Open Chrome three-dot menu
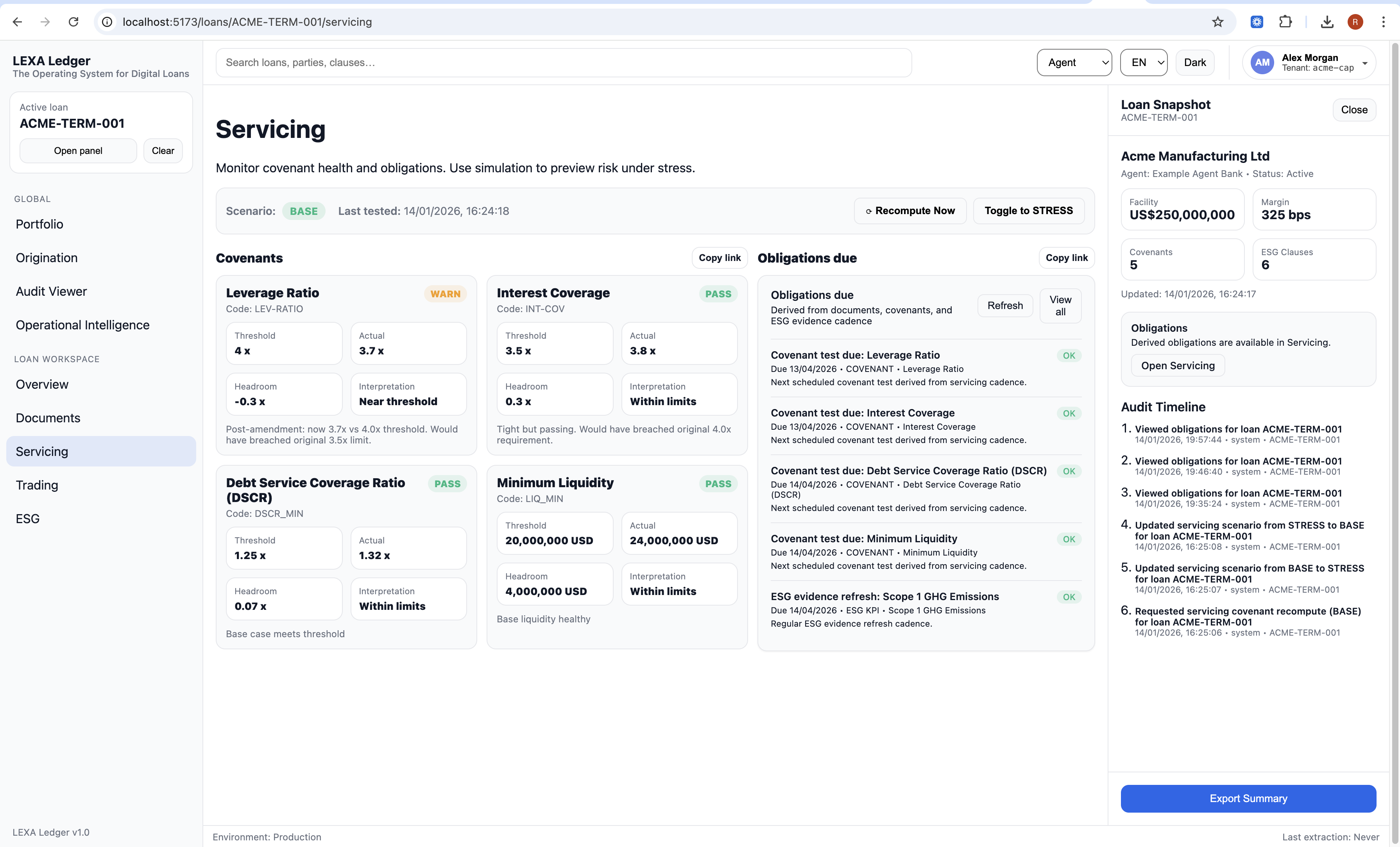 (1383, 21)
